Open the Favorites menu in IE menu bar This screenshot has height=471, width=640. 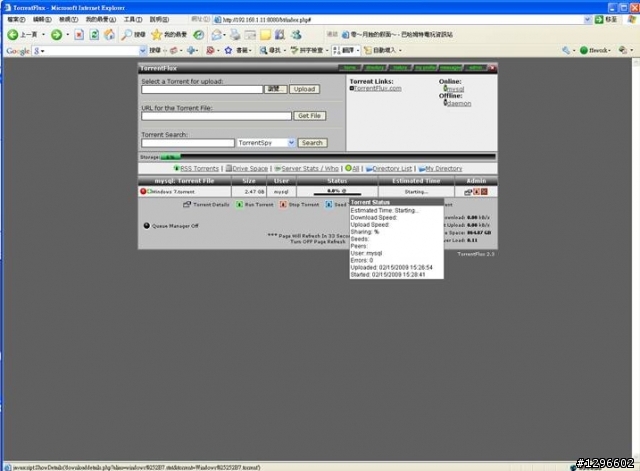pos(100,19)
